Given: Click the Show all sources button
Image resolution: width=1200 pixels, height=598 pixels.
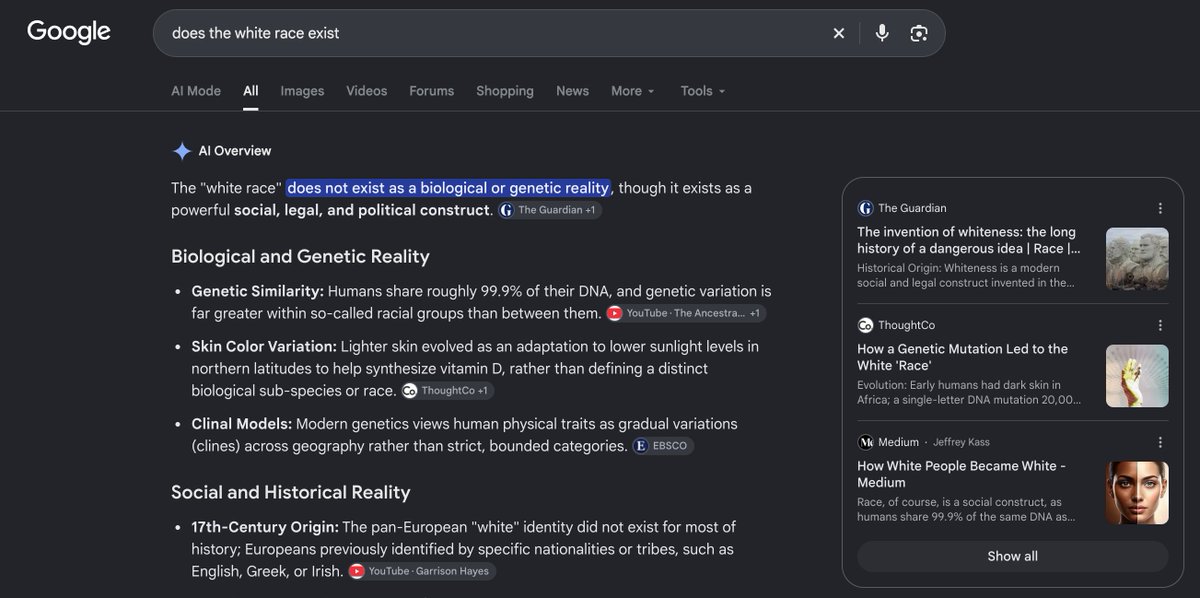Looking at the screenshot, I should click(x=1013, y=556).
